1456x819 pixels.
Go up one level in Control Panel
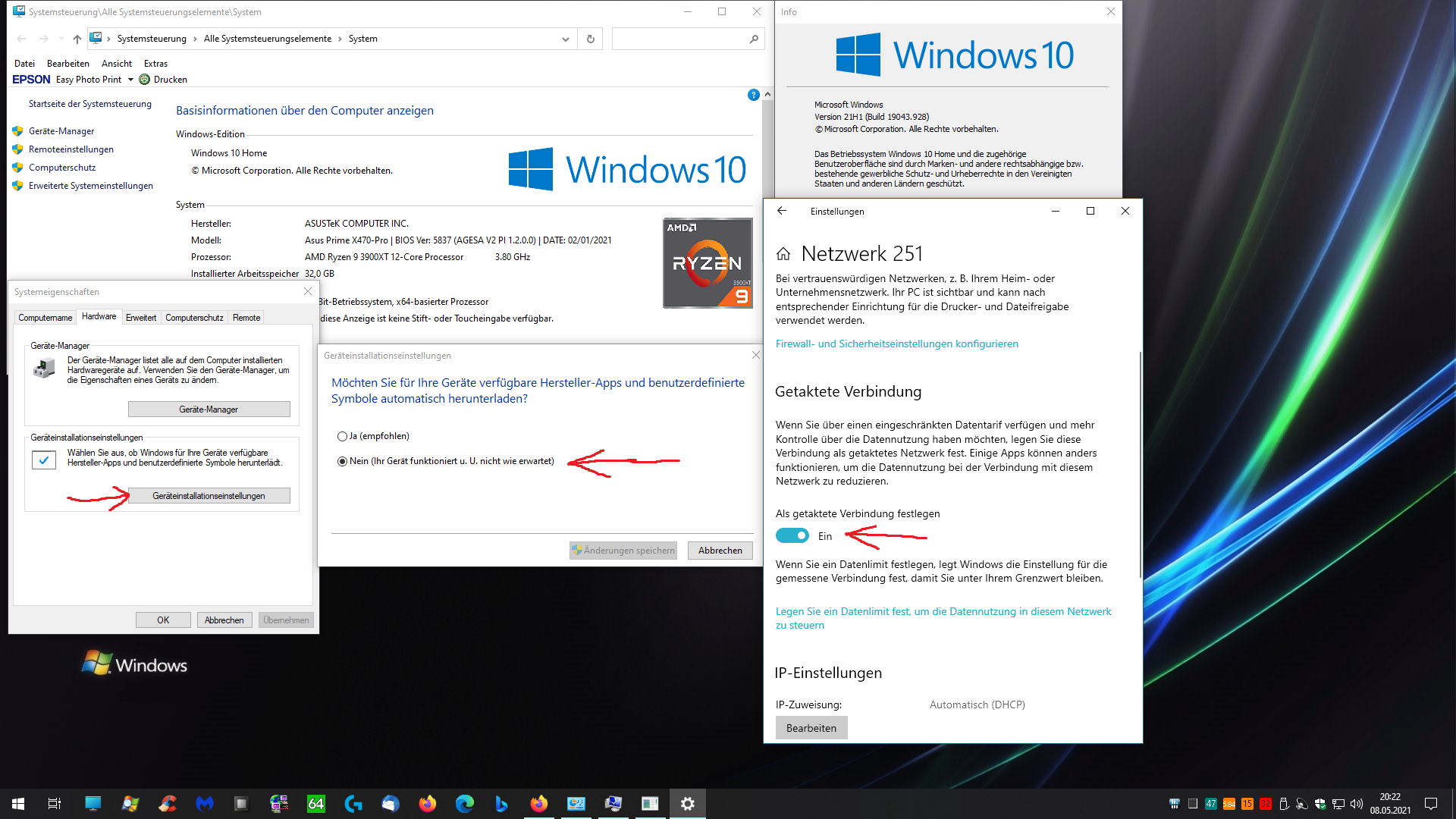point(77,39)
